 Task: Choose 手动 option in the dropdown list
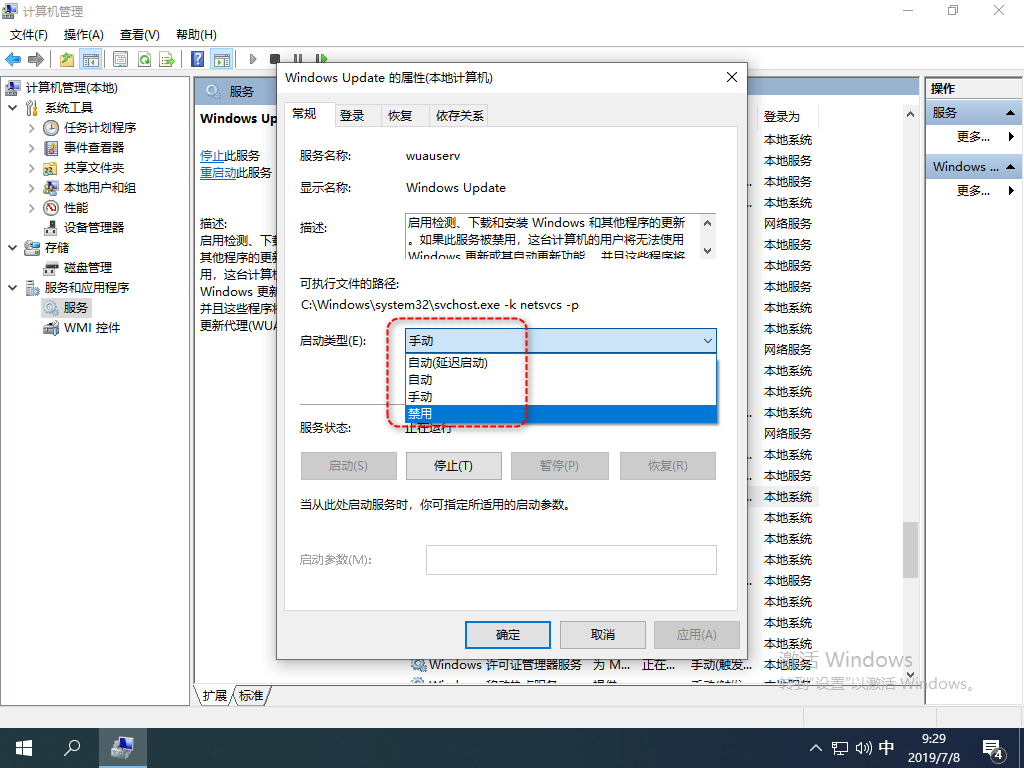coord(561,396)
